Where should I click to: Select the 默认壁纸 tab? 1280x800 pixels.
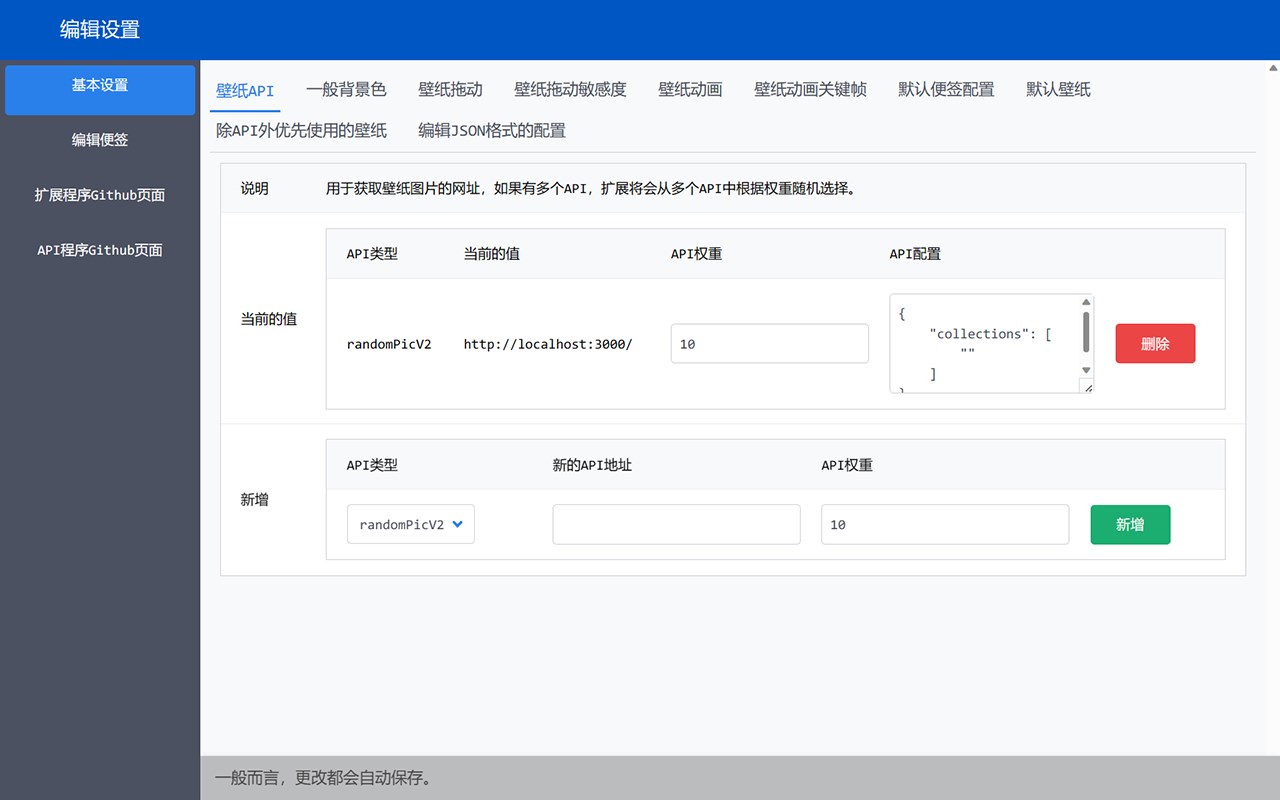click(x=1058, y=90)
